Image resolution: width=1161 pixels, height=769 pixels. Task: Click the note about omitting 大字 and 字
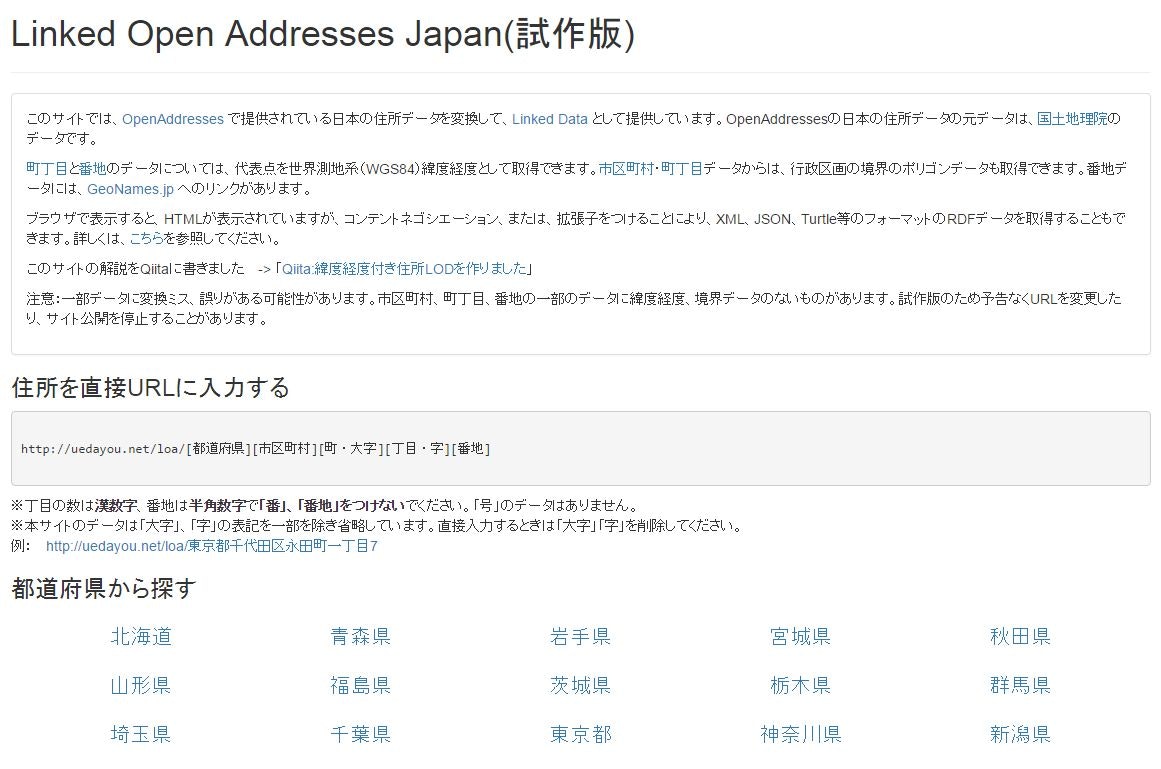(377, 526)
